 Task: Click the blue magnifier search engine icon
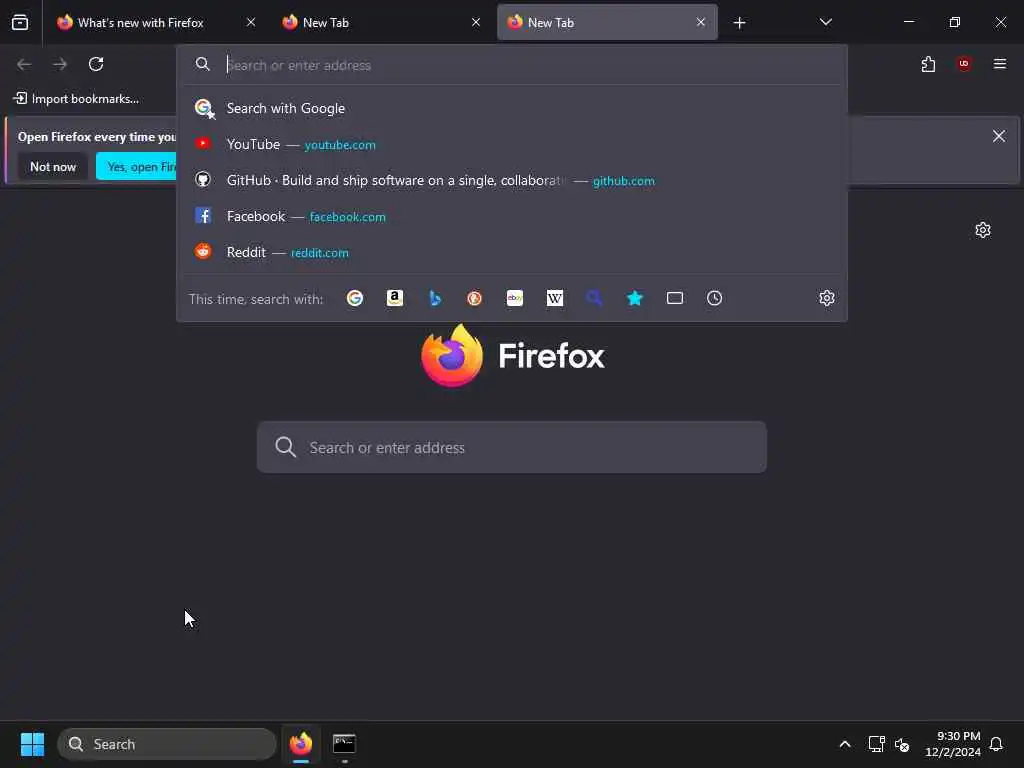594,298
